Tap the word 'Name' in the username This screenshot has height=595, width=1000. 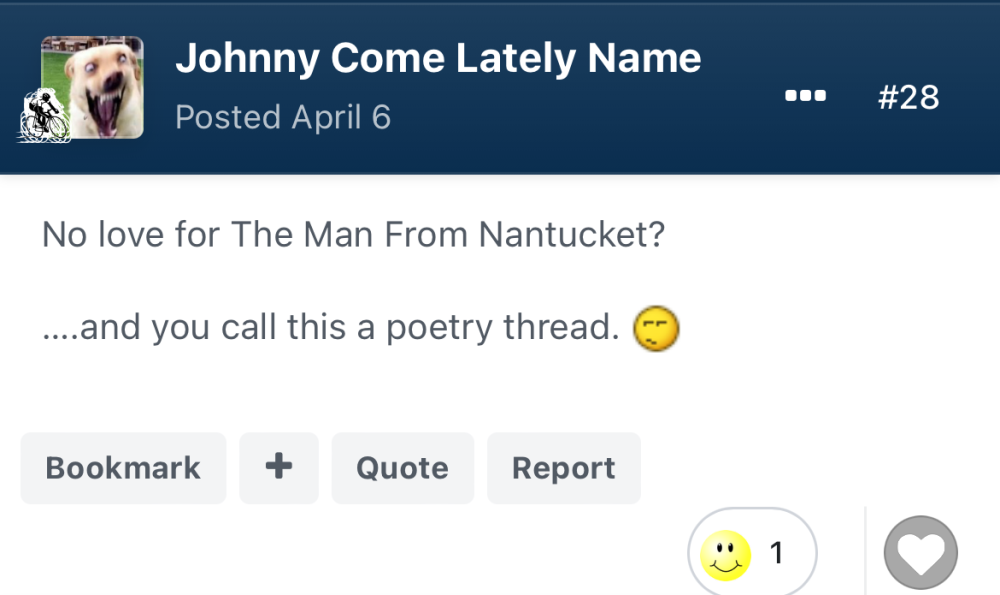pos(644,59)
